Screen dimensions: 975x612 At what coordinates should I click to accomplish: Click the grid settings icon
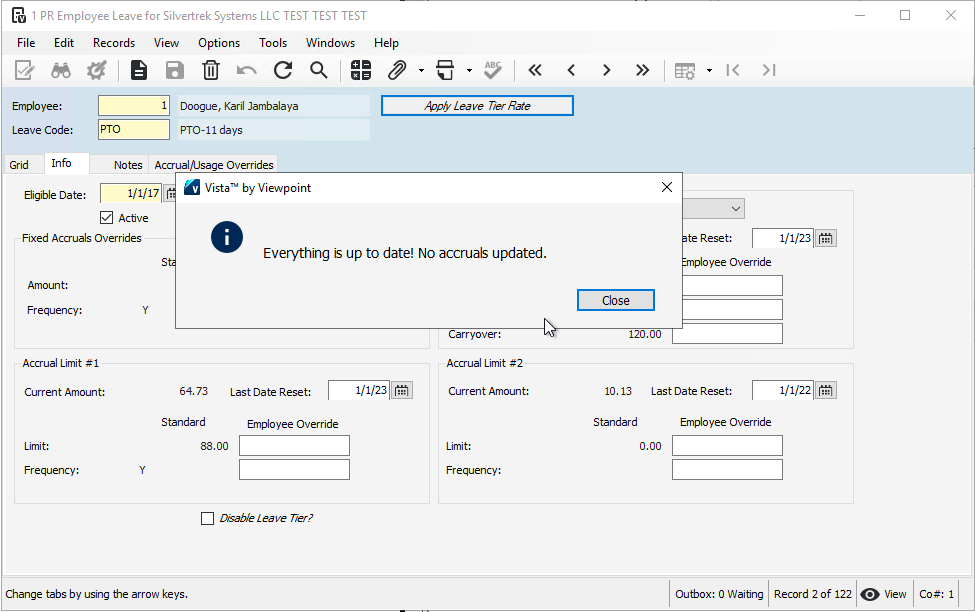[685, 71]
